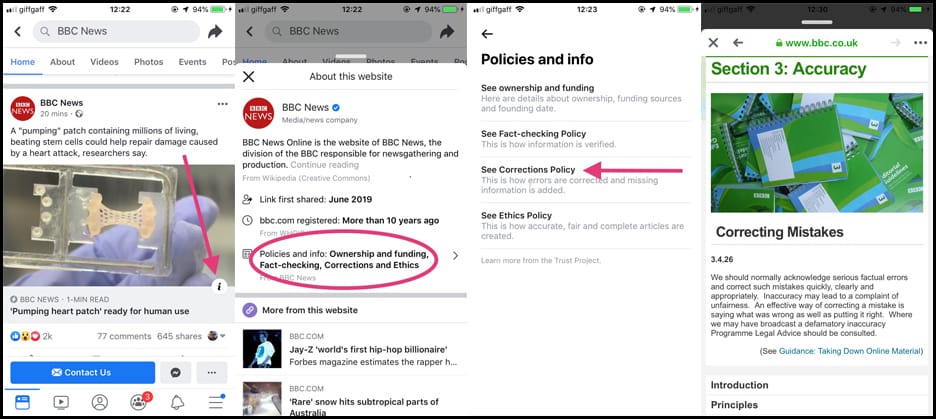This screenshot has height=419, width=936.
Task: Close the bbc.co.uk in-app browser with X
Action: [x=713, y=42]
